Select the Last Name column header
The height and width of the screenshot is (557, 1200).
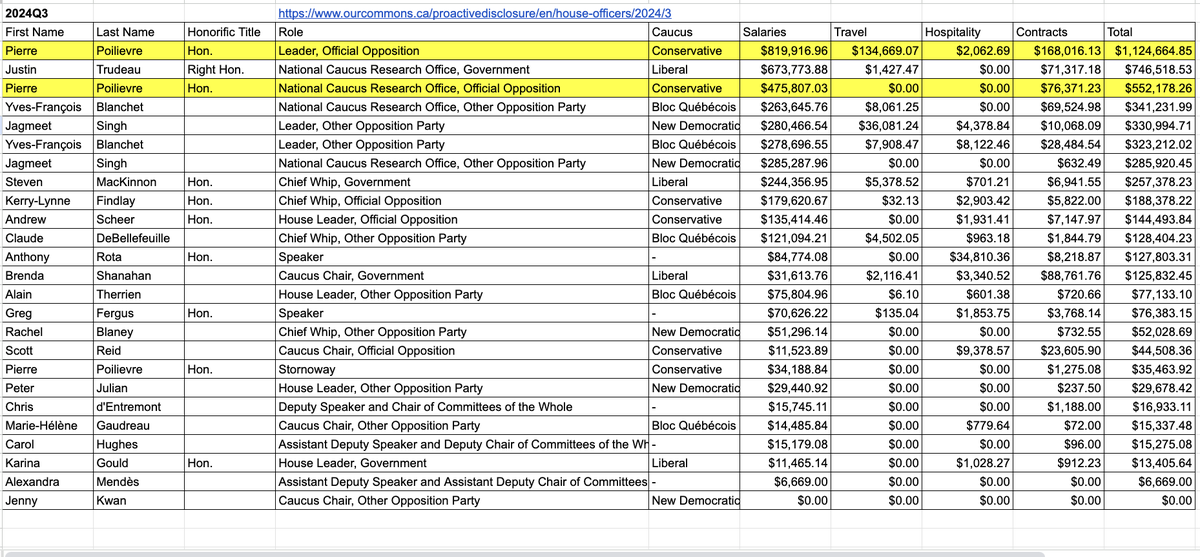137,32
